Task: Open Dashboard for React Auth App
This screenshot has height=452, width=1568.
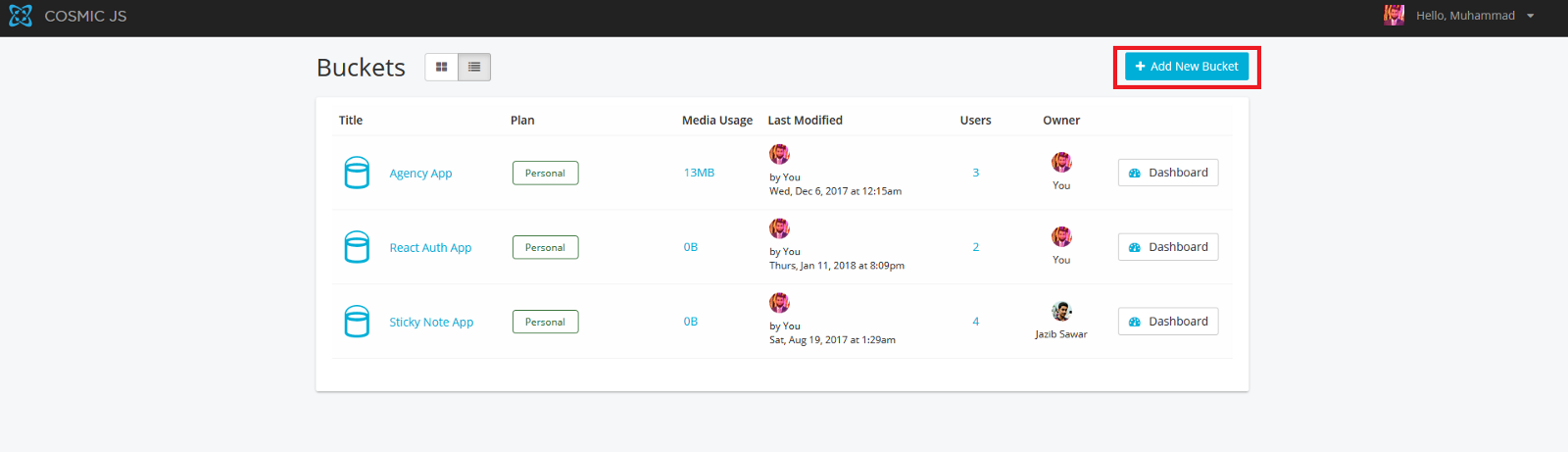Action: [1168, 247]
